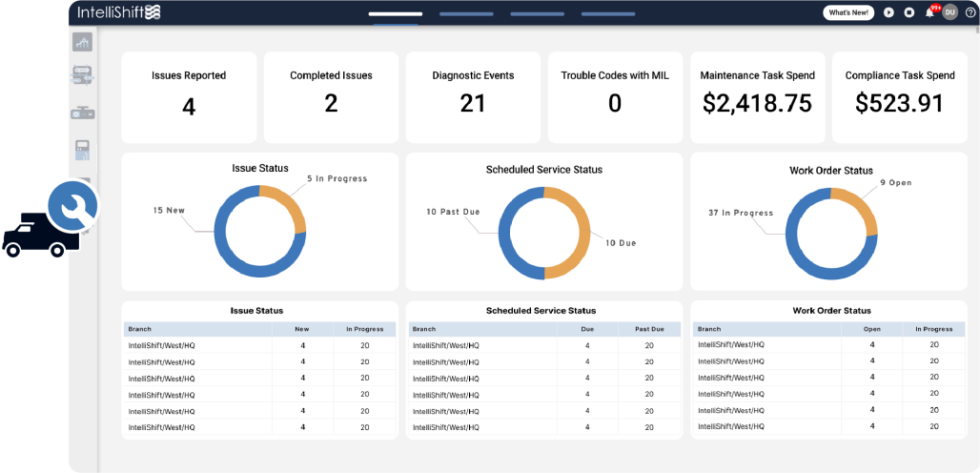Select the Diagnostic Events card
The height and width of the screenshot is (473, 980).
pos(473,97)
